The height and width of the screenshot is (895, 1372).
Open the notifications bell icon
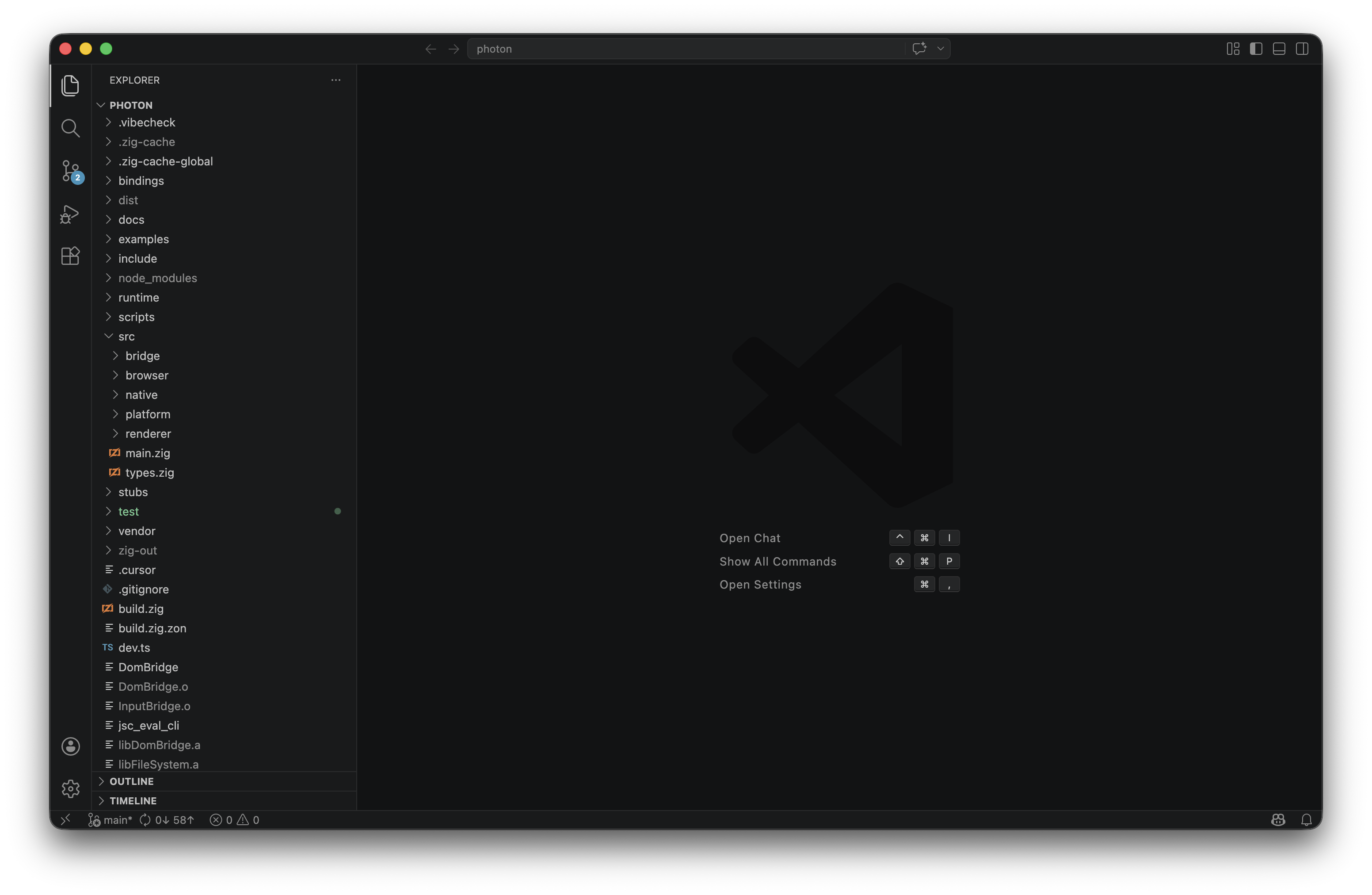(x=1306, y=819)
